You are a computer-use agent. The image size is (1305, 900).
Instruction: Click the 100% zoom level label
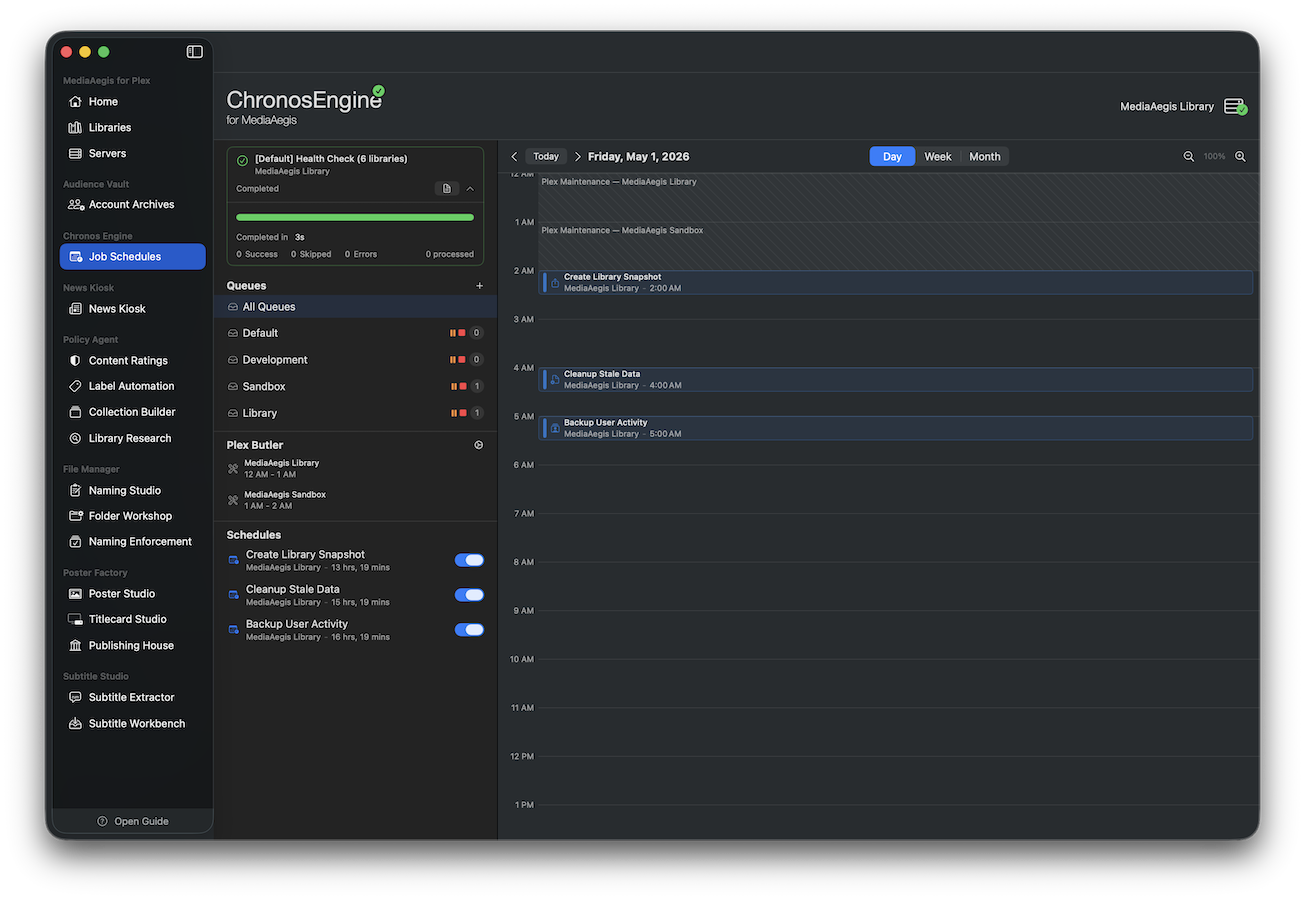(1214, 157)
